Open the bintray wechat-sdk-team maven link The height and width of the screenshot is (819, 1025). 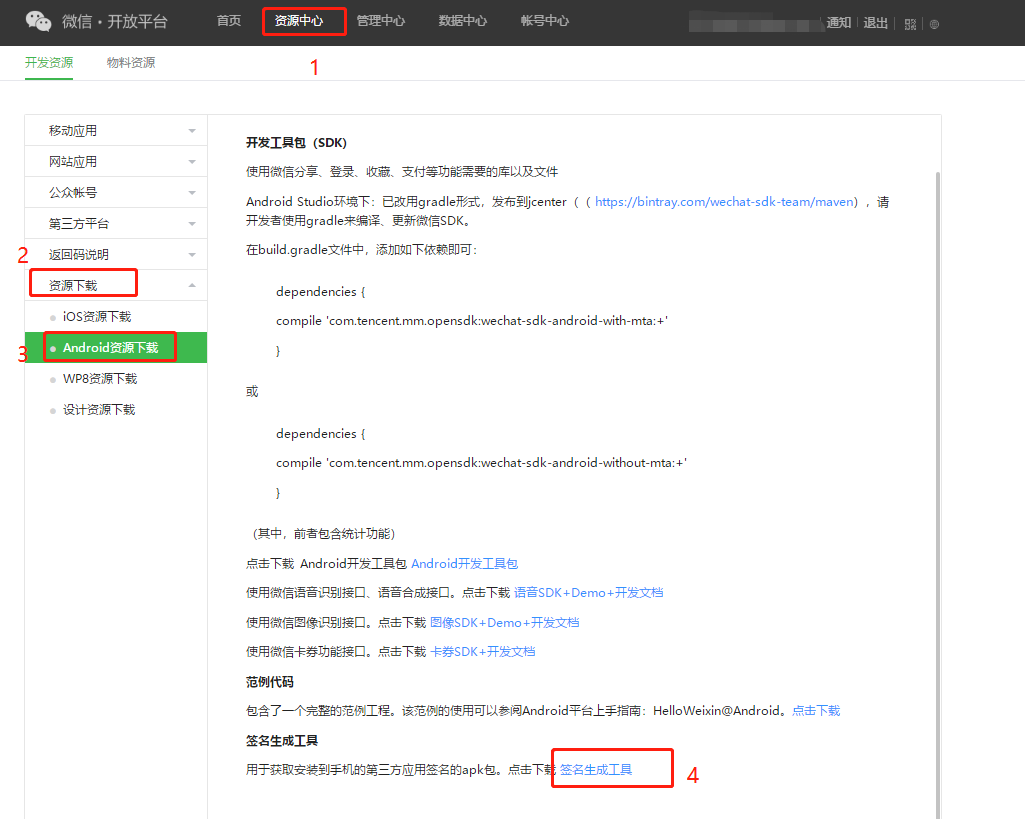point(724,202)
